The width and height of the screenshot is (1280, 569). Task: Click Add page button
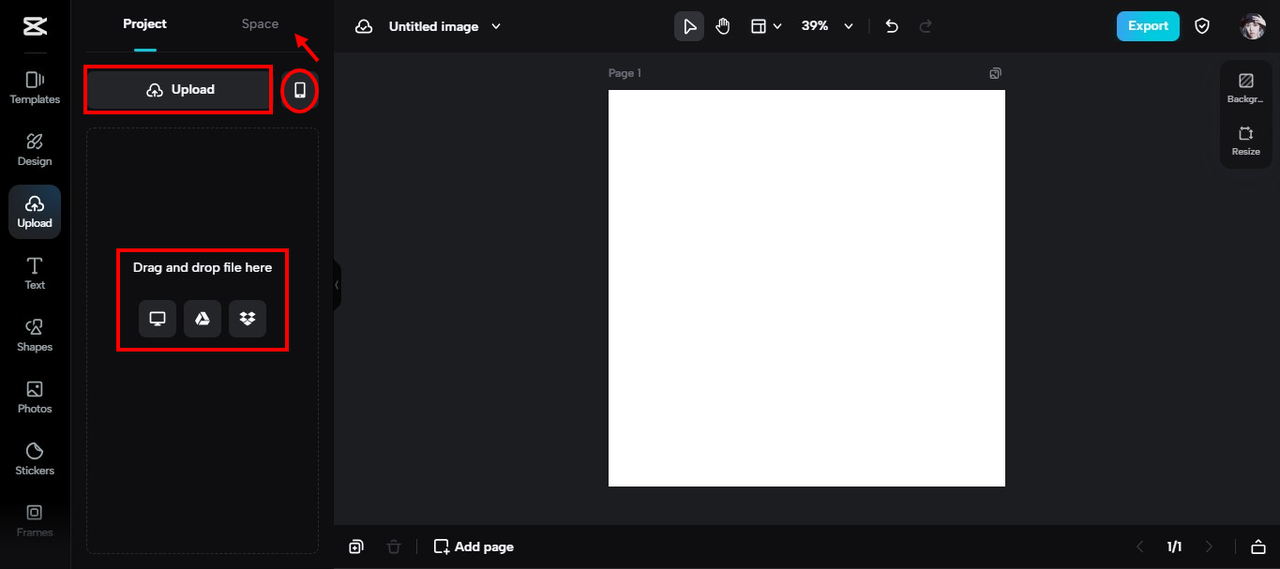(x=473, y=546)
